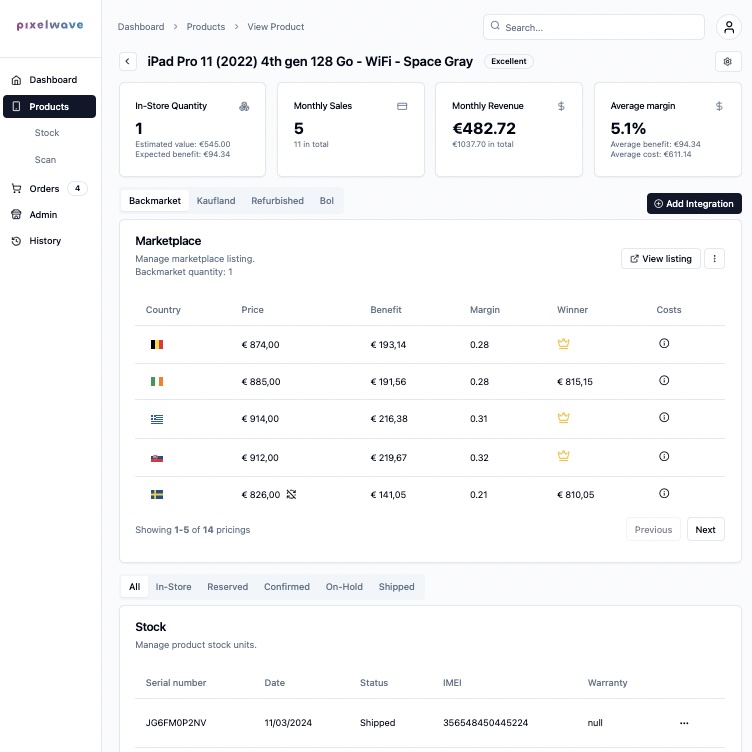The image size is (752, 752).
Task: Switch to the Backmarket tab
Action: pyautogui.click(x=155, y=200)
